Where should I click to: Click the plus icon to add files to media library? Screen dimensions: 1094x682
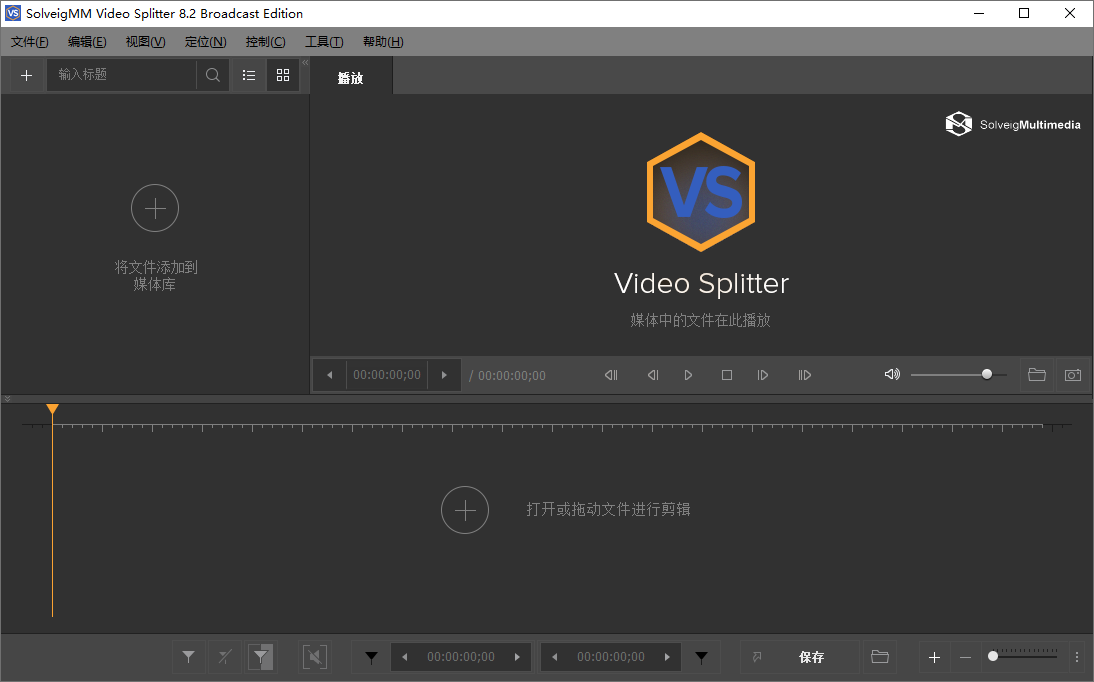coord(26,74)
